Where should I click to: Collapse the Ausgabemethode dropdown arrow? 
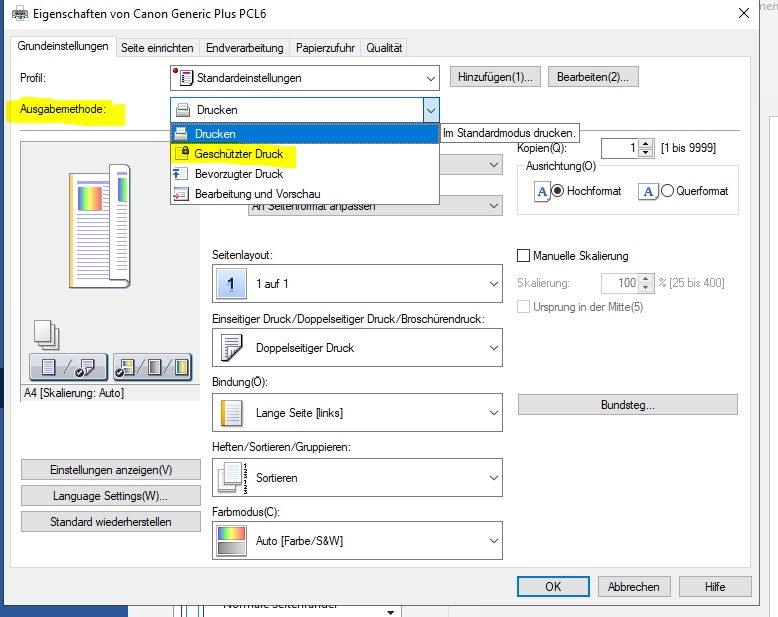(431, 110)
